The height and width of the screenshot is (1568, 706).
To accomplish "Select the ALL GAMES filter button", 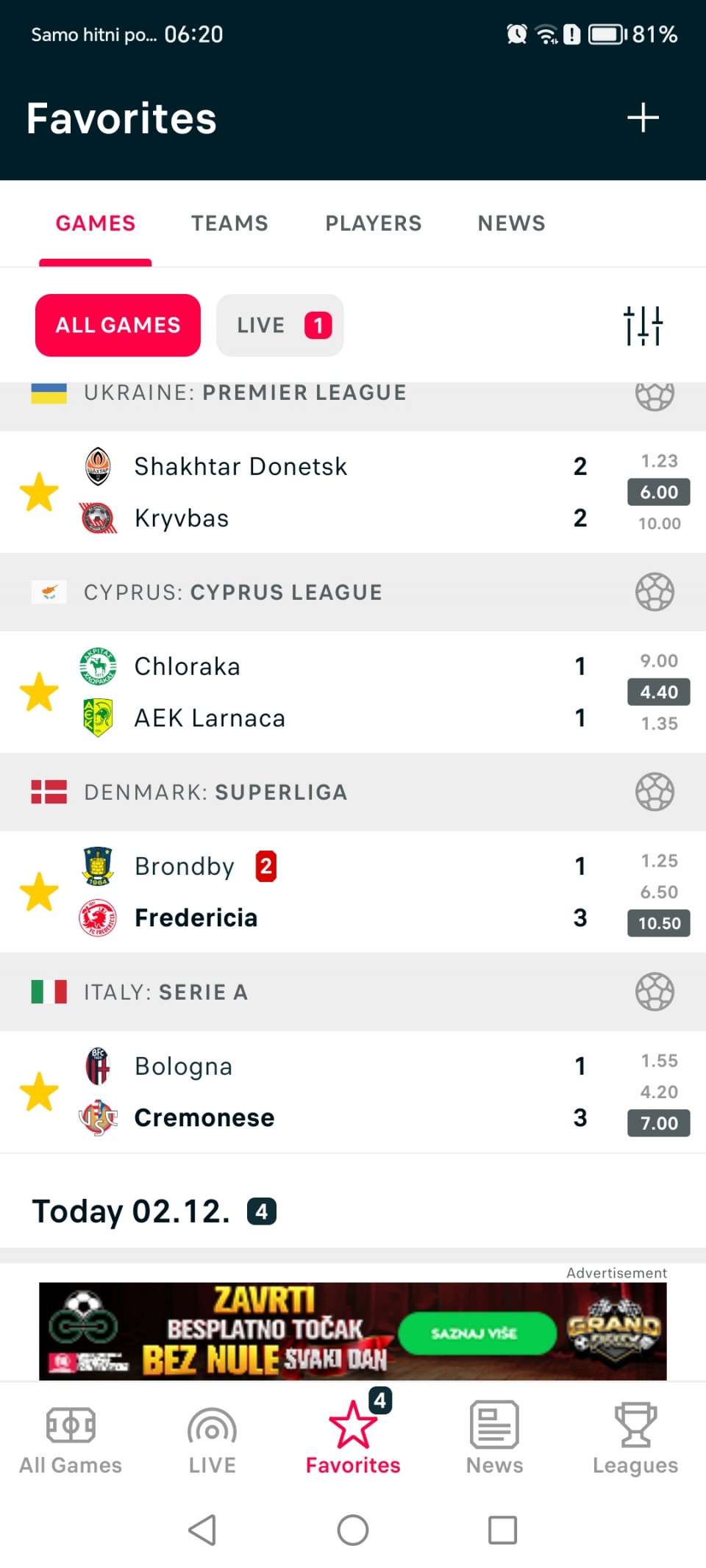I will click(118, 325).
